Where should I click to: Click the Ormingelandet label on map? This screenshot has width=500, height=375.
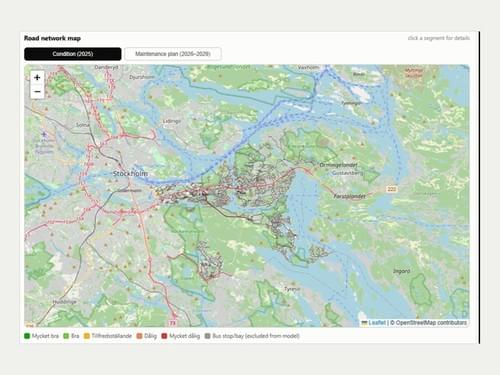338,165
